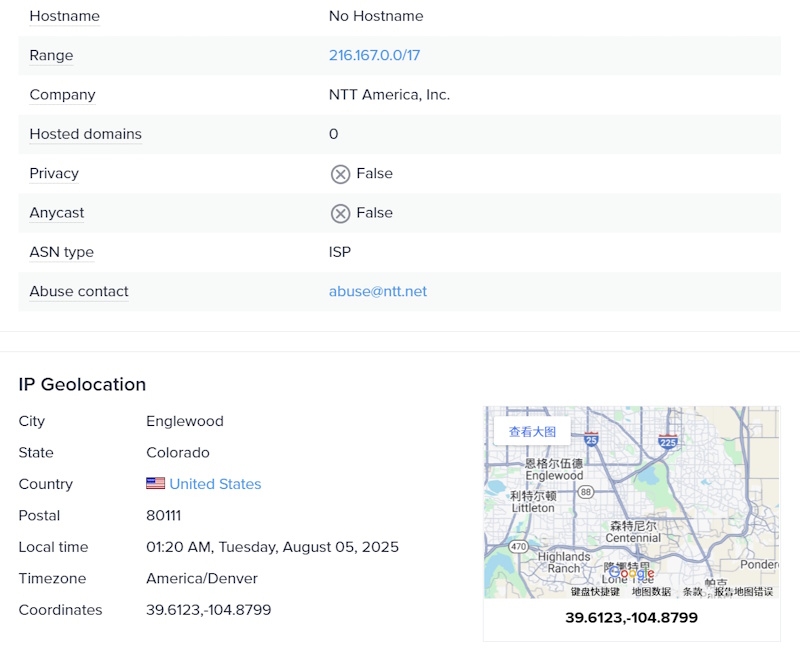Click the abuse@ntt.net email link

[x=377, y=292]
